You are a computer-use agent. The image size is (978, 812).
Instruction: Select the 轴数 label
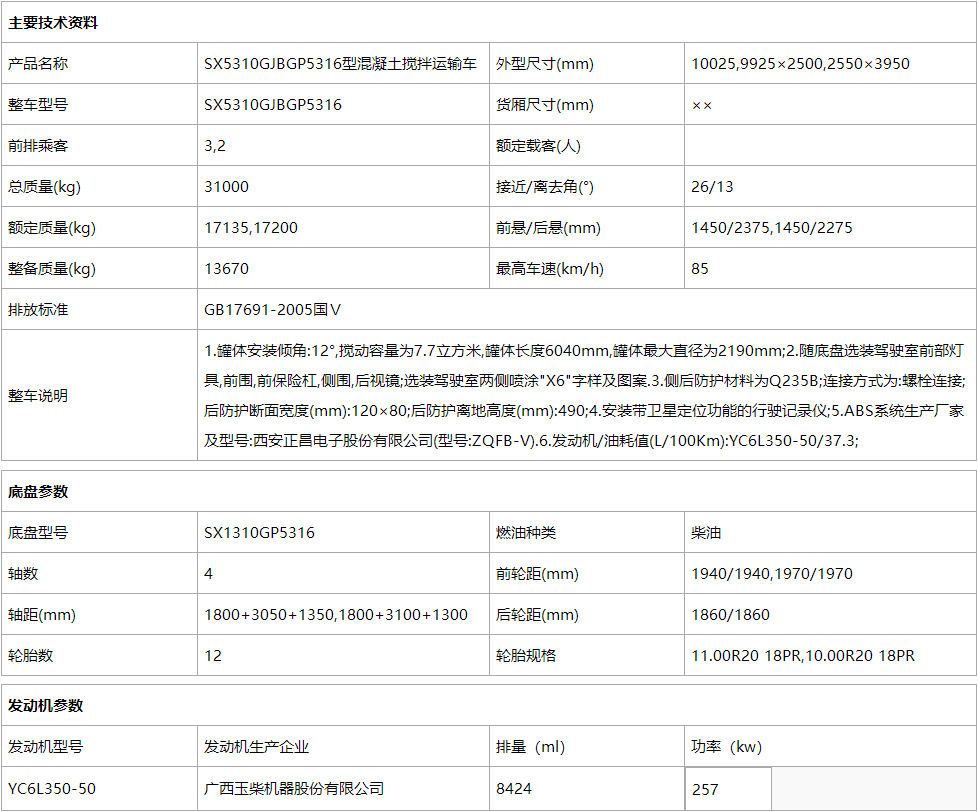click(23, 574)
